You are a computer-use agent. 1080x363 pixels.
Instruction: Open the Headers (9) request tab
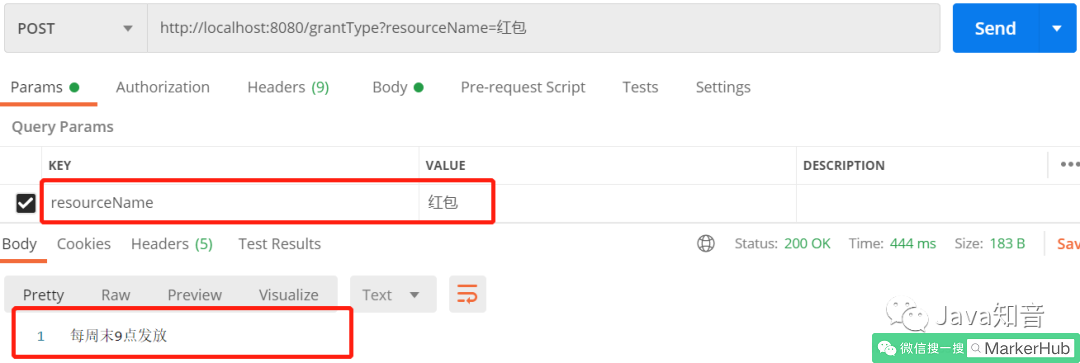(288, 87)
